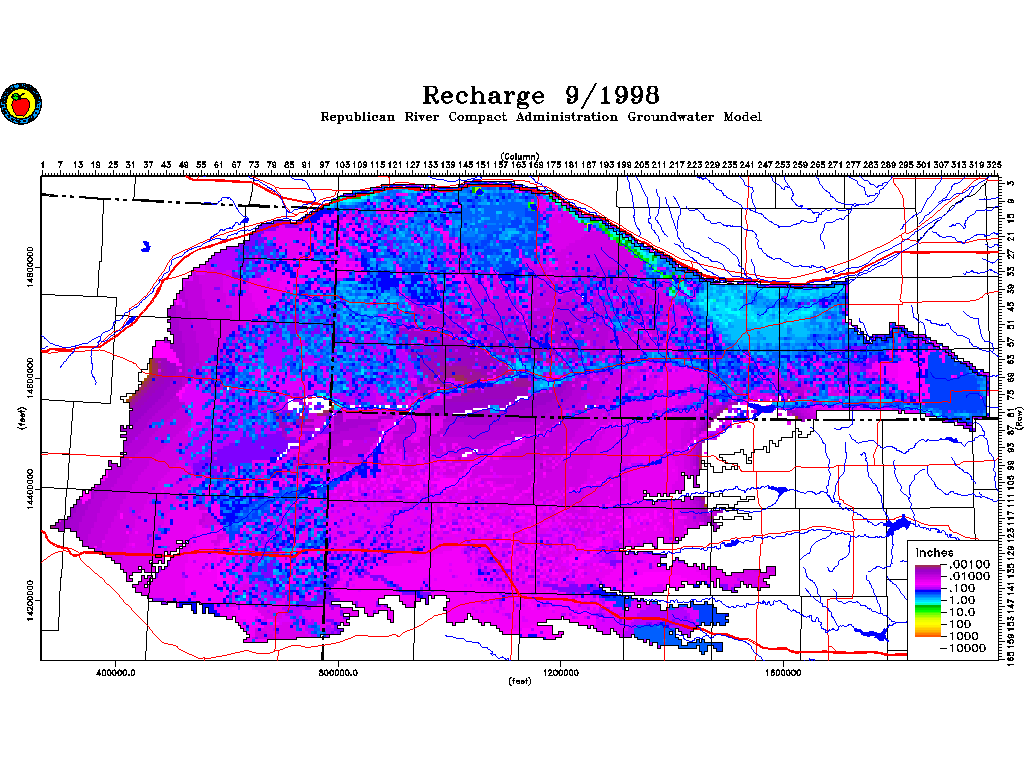Click the 1200000 x-axis tick label
This screenshot has height=768, width=1024.
(562, 671)
